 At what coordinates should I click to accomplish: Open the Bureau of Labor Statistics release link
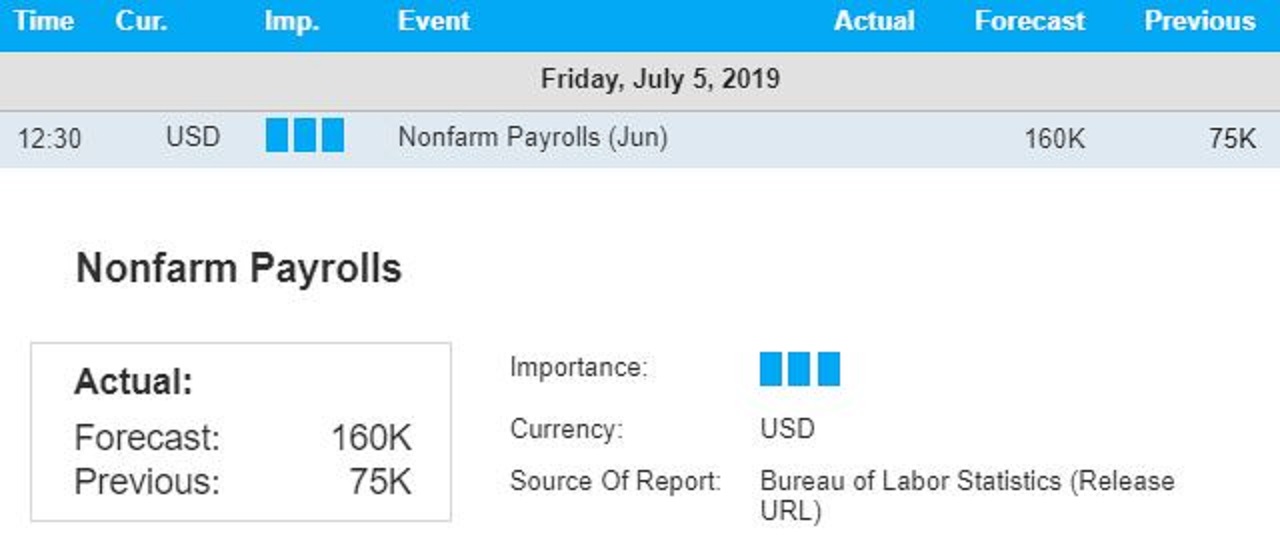[967, 496]
